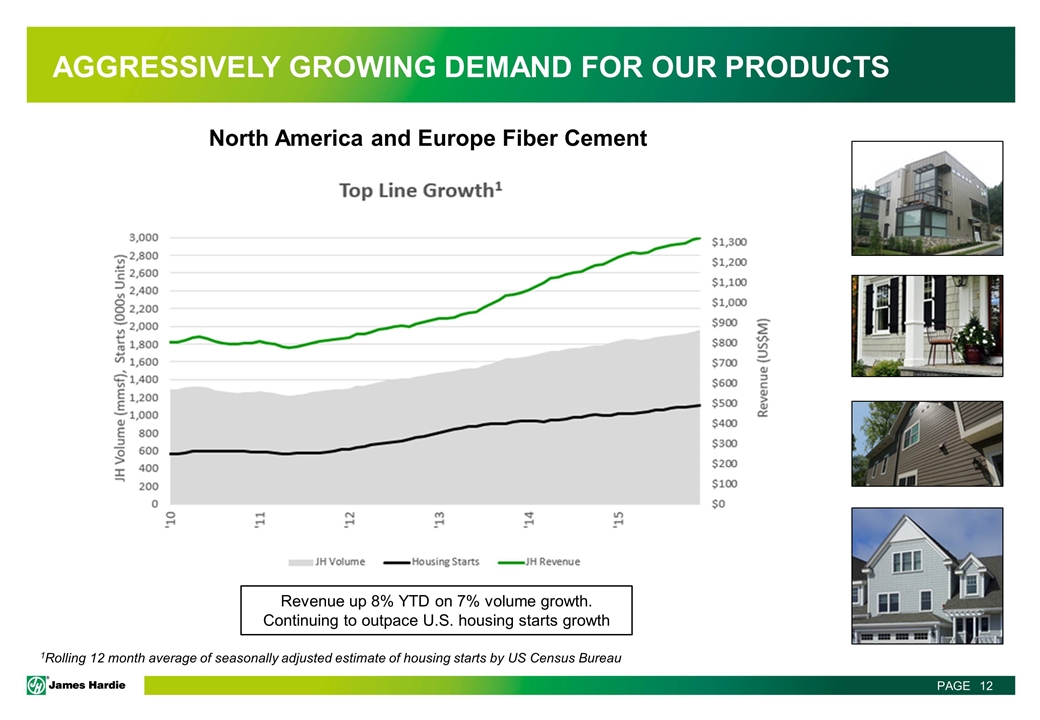Click the Top Line Growth chart title
The height and width of the screenshot is (720, 1040).
click(x=419, y=190)
